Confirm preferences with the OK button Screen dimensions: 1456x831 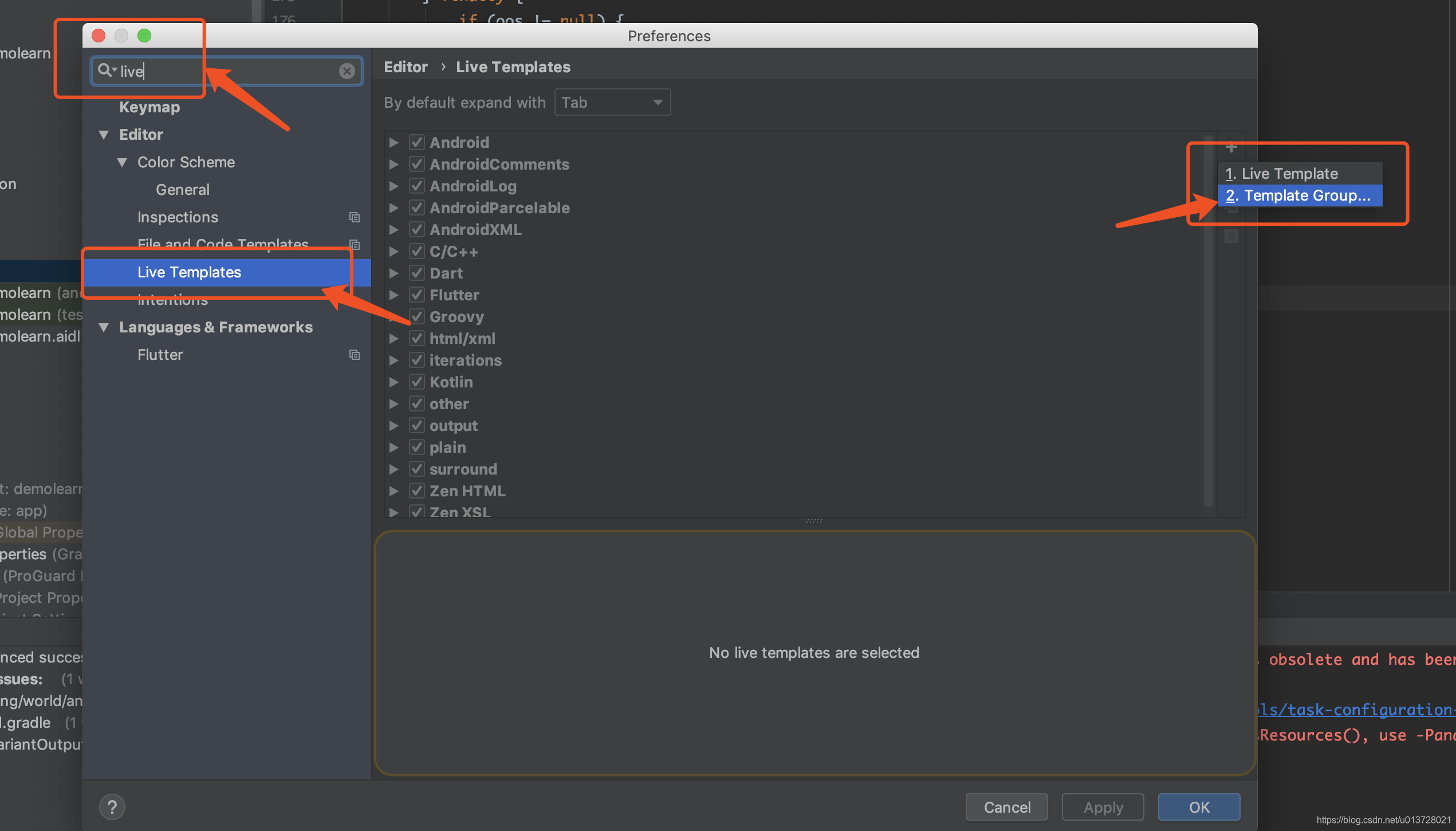point(1199,807)
